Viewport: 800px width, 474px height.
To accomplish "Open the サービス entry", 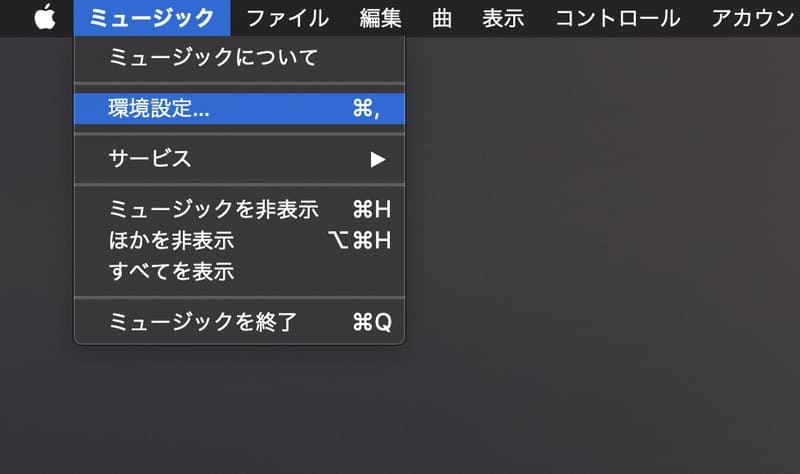I will (239, 159).
